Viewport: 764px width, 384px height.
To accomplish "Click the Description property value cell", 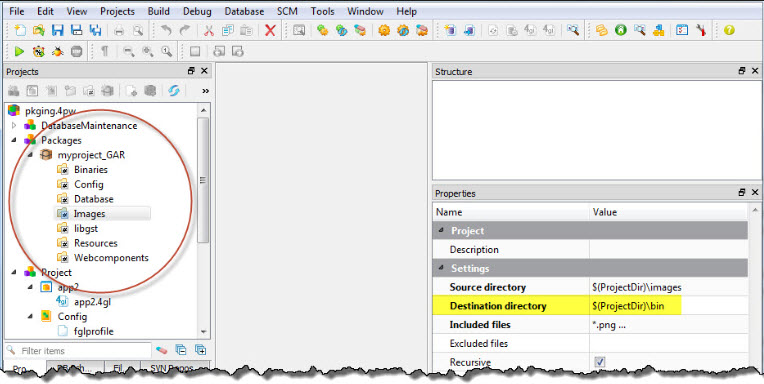I will tap(668, 250).
